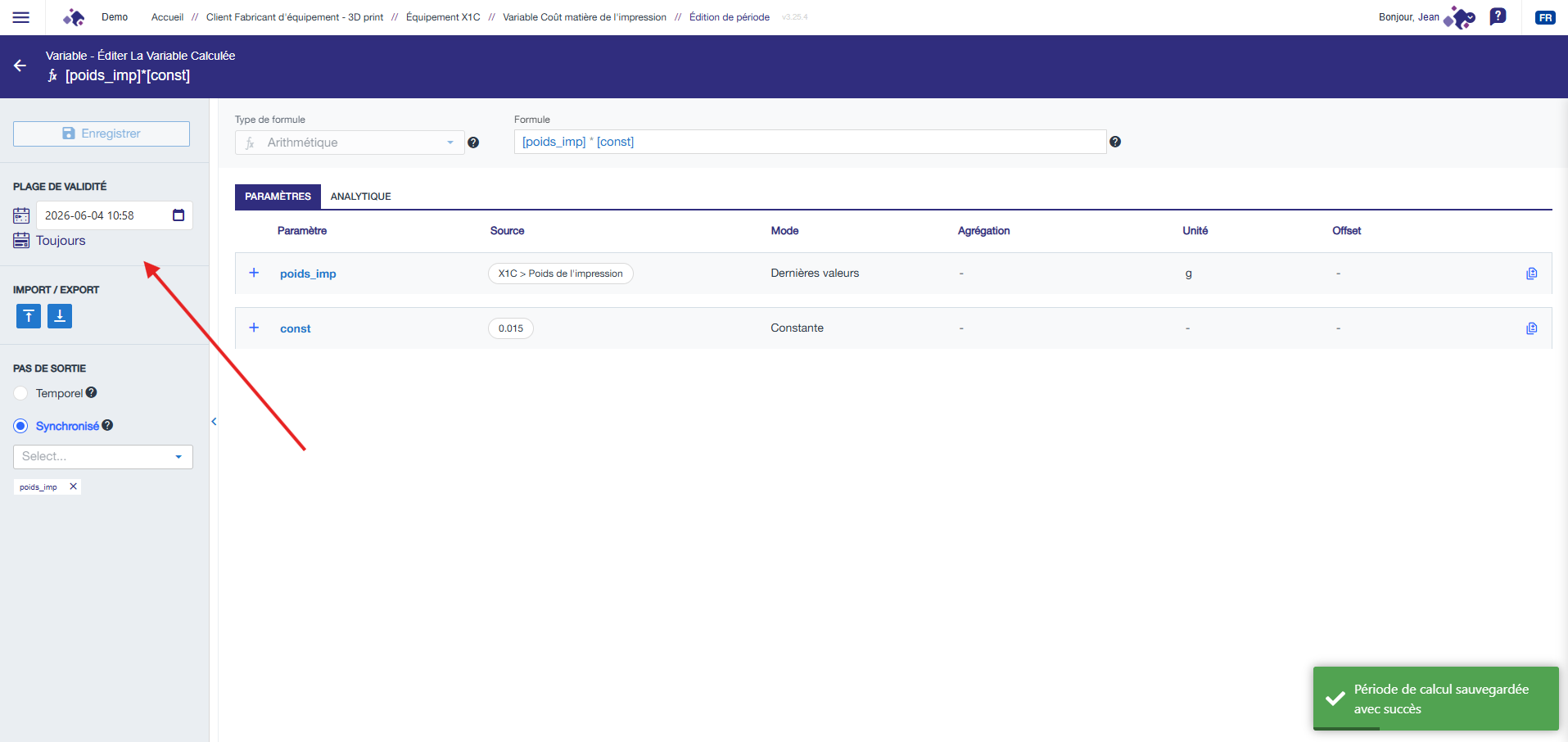Click the validity date field 2026-06-04 10:58
Image resolution: width=1568 pixels, height=742 pixels.
115,215
